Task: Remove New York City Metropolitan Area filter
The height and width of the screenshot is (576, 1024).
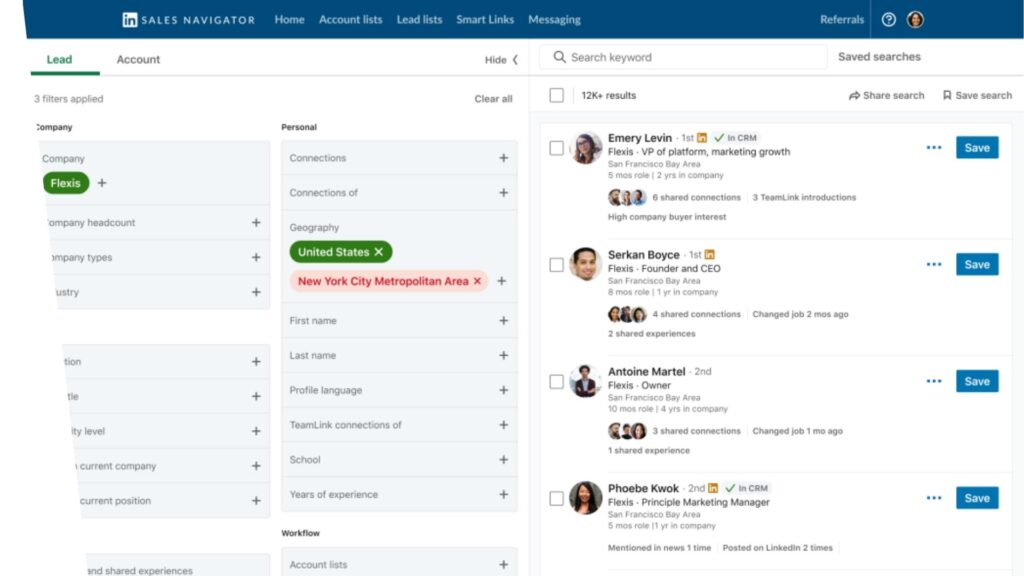Action: point(477,281)
